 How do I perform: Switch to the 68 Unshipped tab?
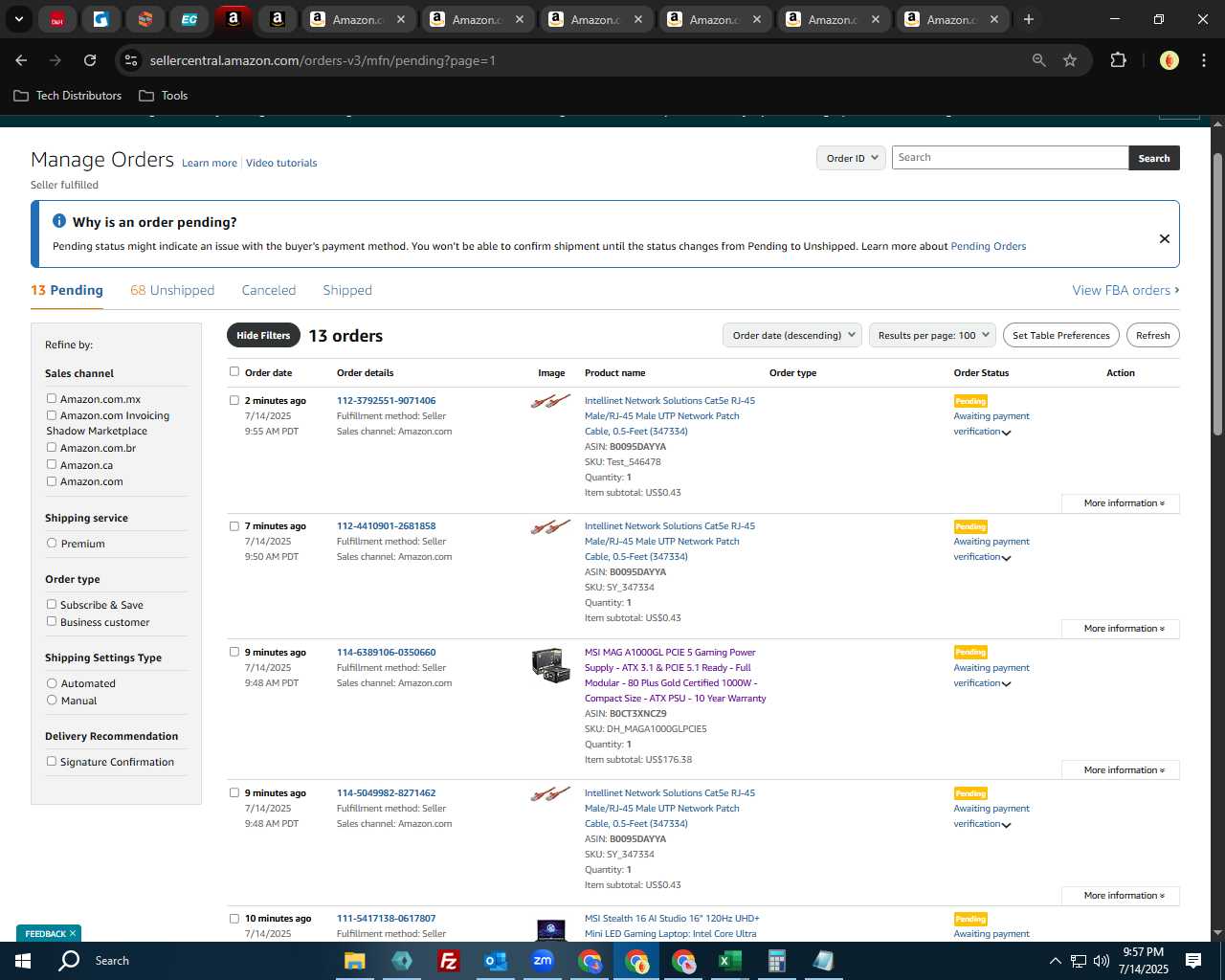(x=172, y=290)
